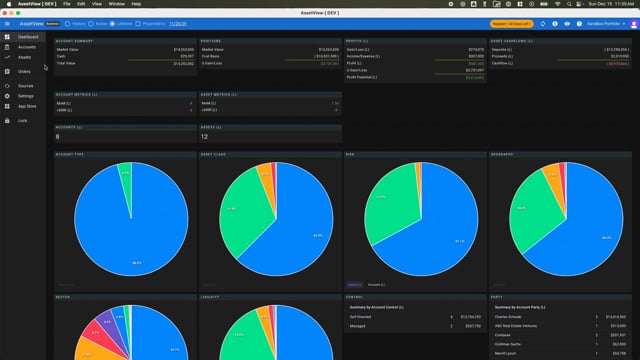Open Orders from the sidebar

pos(23,71)
